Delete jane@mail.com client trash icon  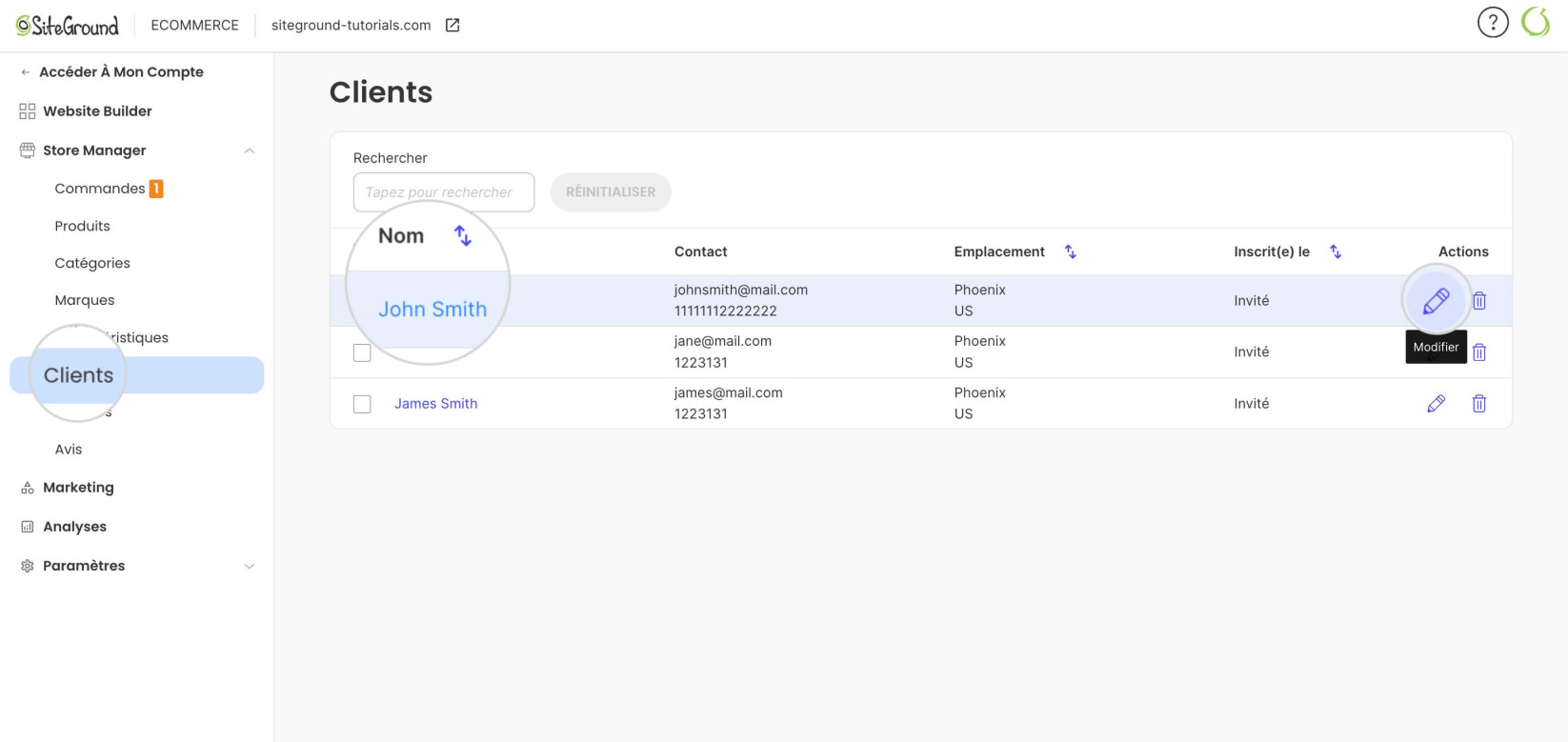coord(1479,352)
